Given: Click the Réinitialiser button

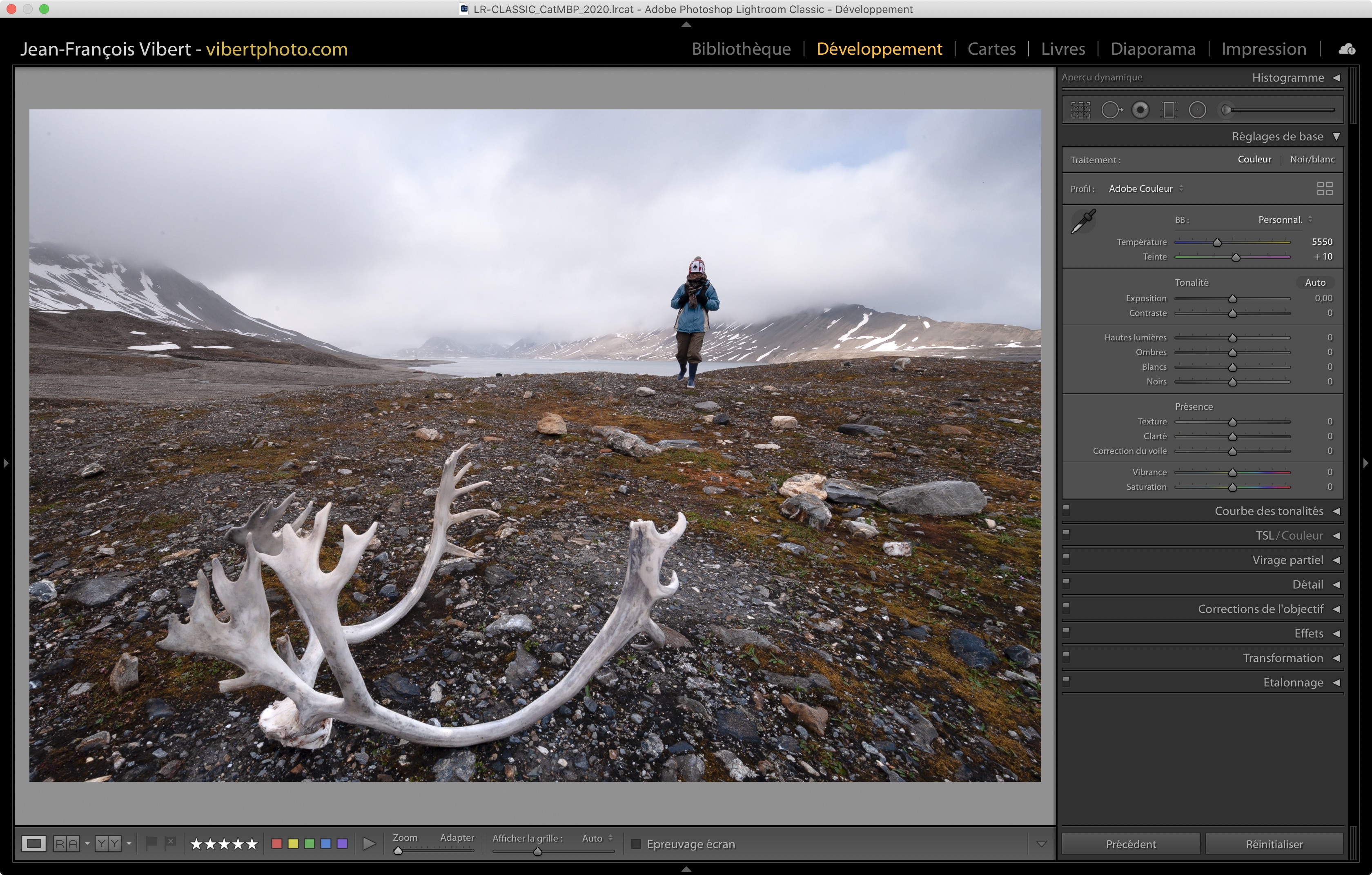Looking at the screenshot, I should coord(1274,844).
